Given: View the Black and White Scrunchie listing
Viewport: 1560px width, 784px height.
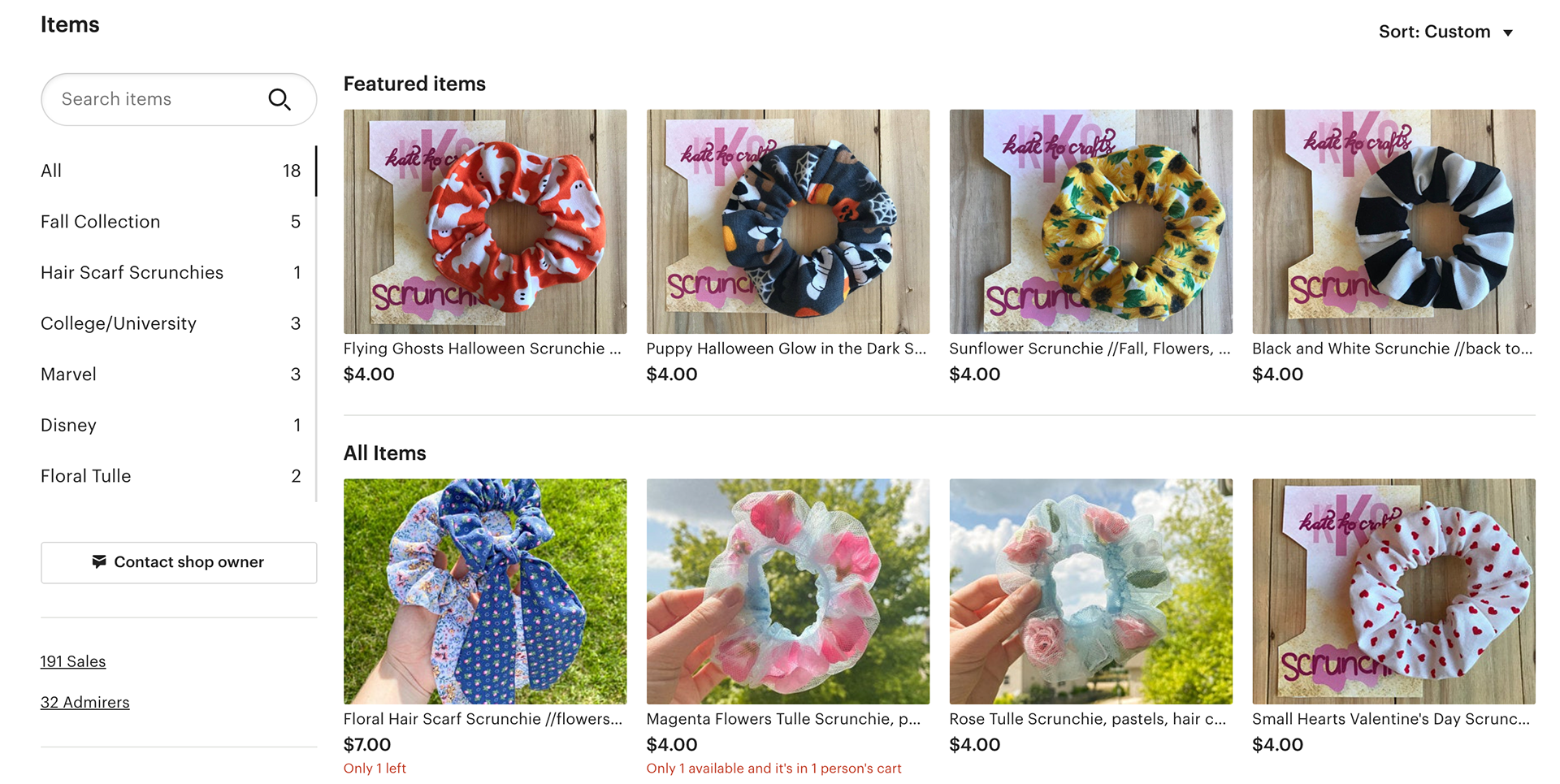Looking at the screenshot, I should [x=1394, y=222].
